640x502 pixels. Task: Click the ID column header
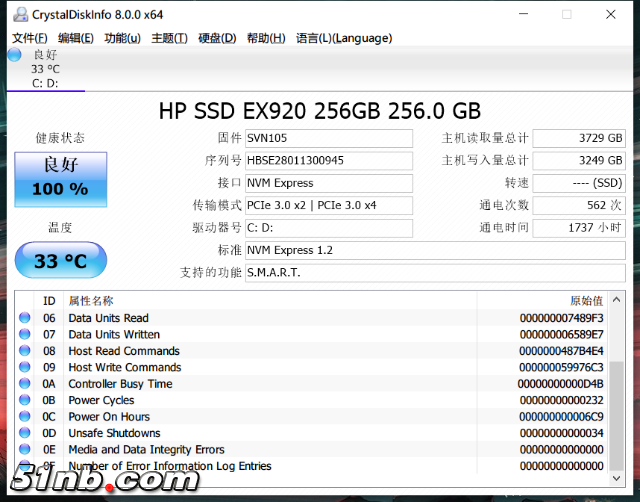[x=49, y=301]
